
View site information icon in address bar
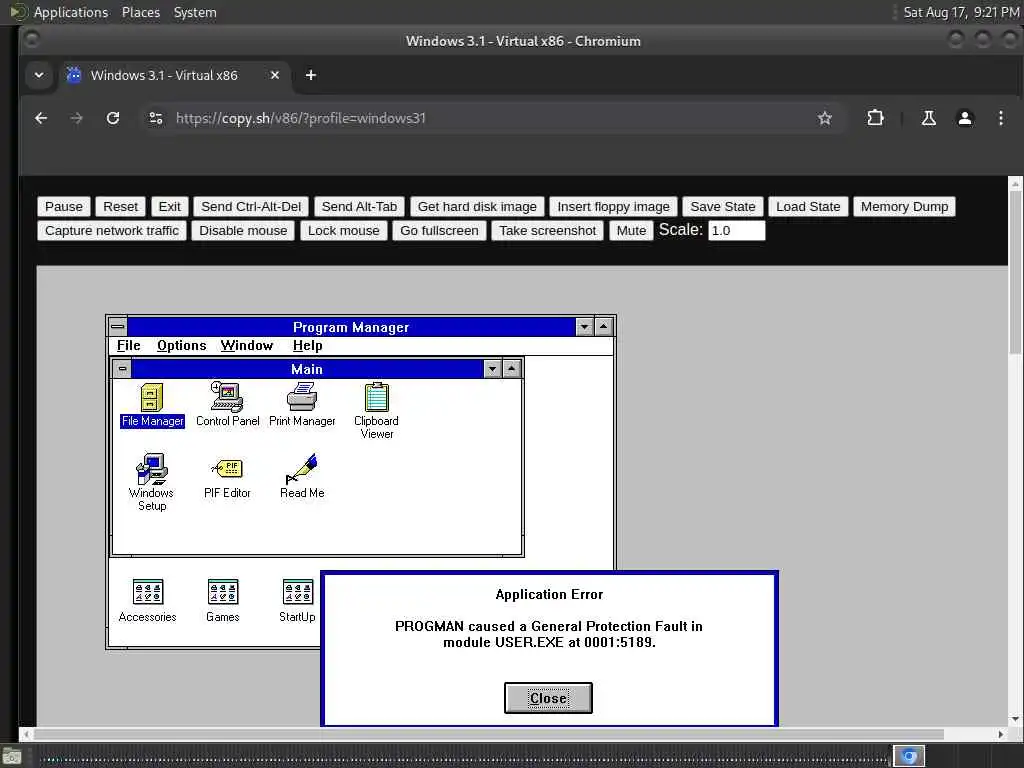tap(155, 118)
